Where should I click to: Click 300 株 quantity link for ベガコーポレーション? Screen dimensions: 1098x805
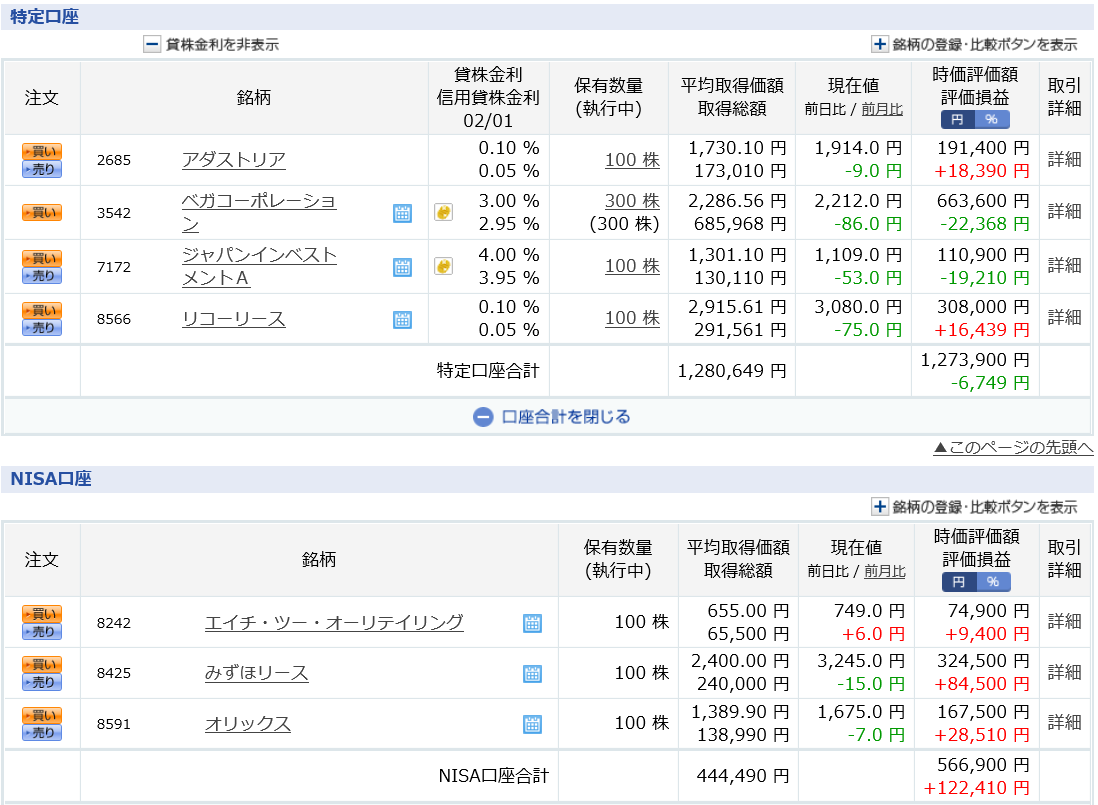point(632,202)
